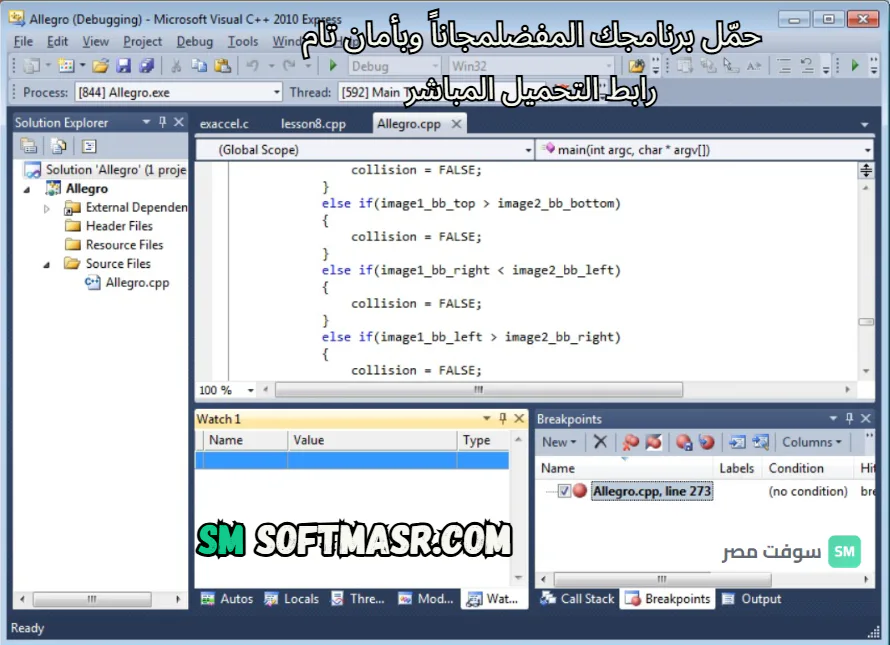This screenshot has width=890, height=645.
Task: Open the View menu
Action: (95, 41)
